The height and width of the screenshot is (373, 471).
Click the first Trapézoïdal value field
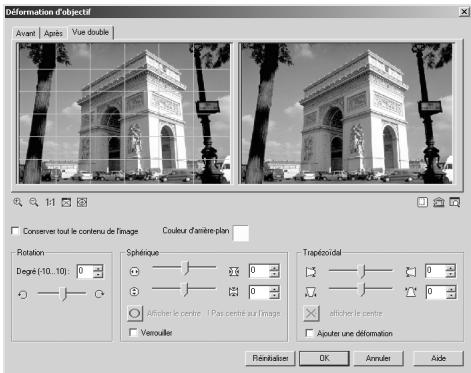435,271
